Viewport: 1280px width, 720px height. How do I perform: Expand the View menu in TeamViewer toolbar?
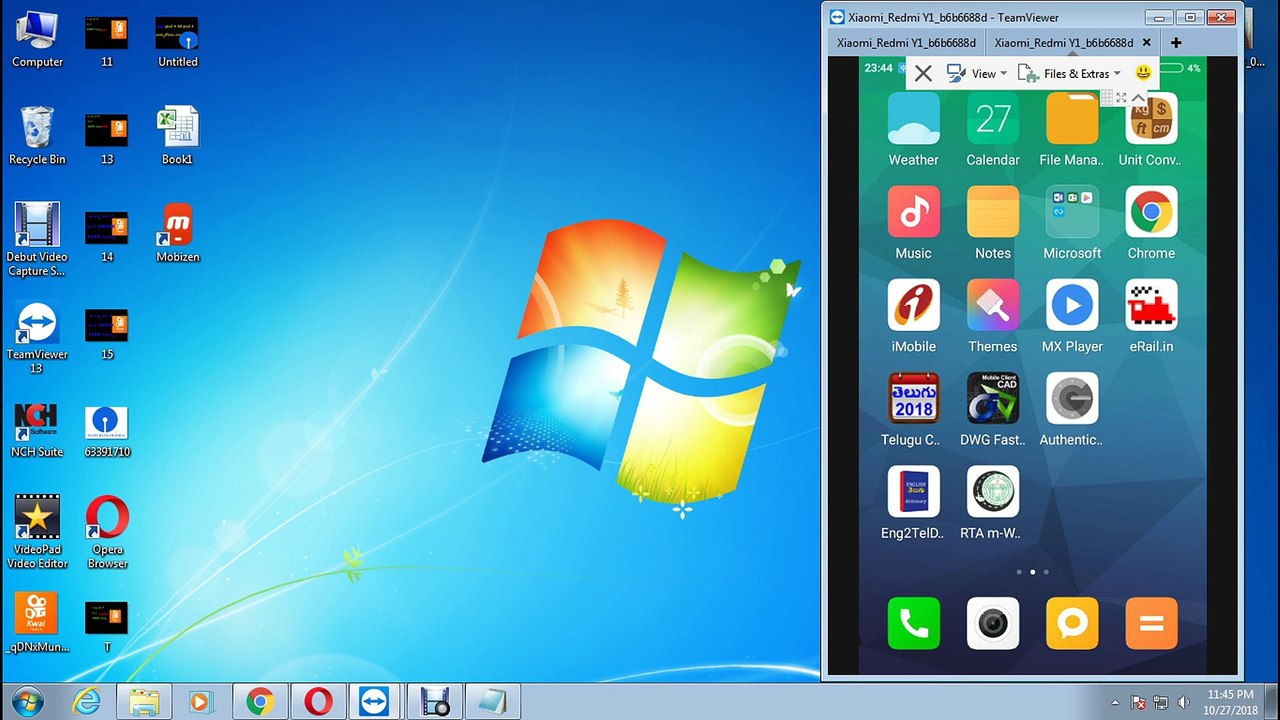tap(977, 73)
